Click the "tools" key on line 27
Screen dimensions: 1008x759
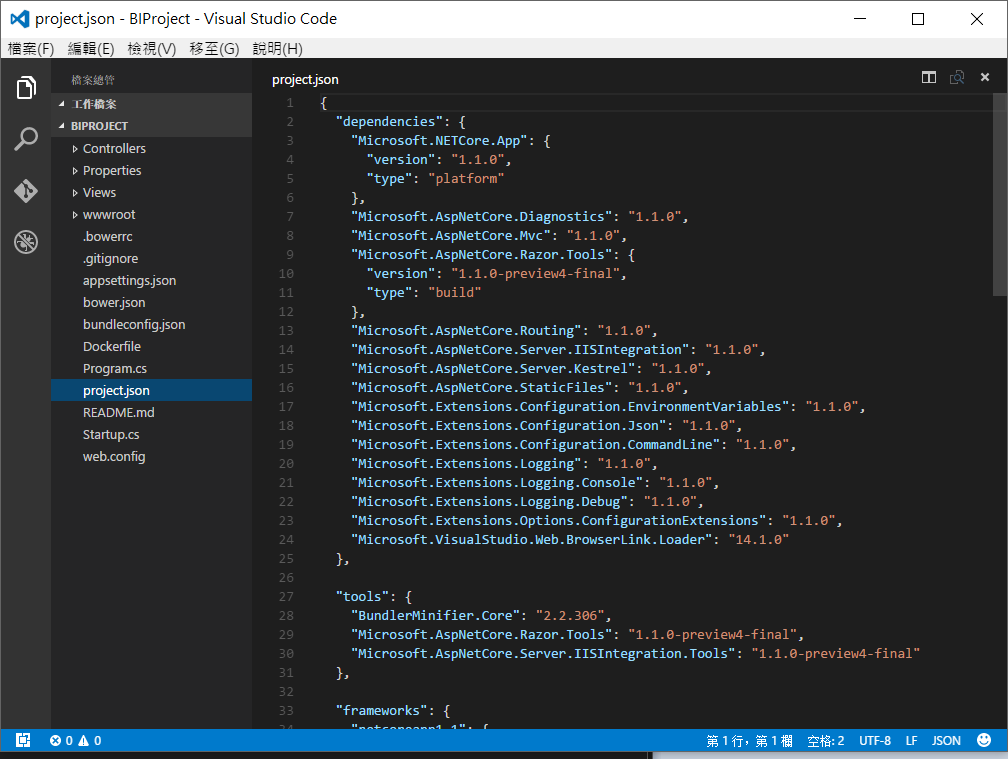pos(362,596)
